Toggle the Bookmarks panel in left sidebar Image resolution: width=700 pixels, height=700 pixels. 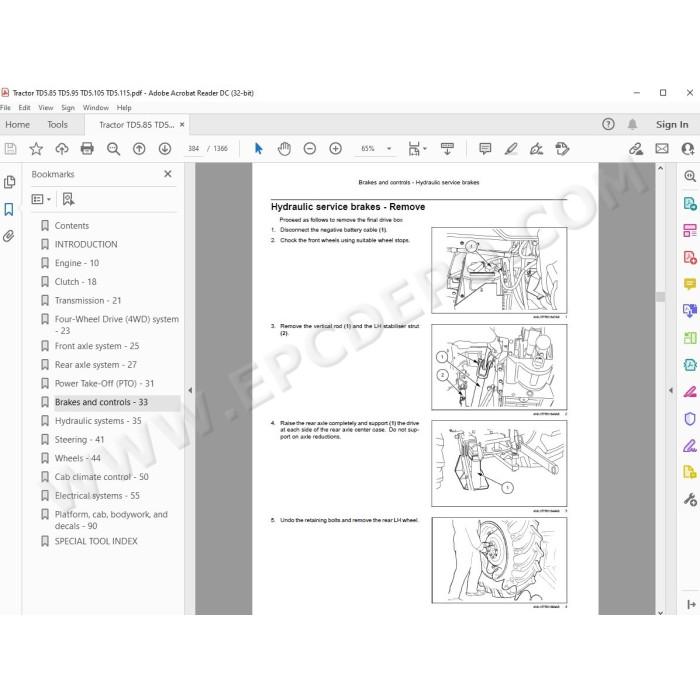point(9,209)
